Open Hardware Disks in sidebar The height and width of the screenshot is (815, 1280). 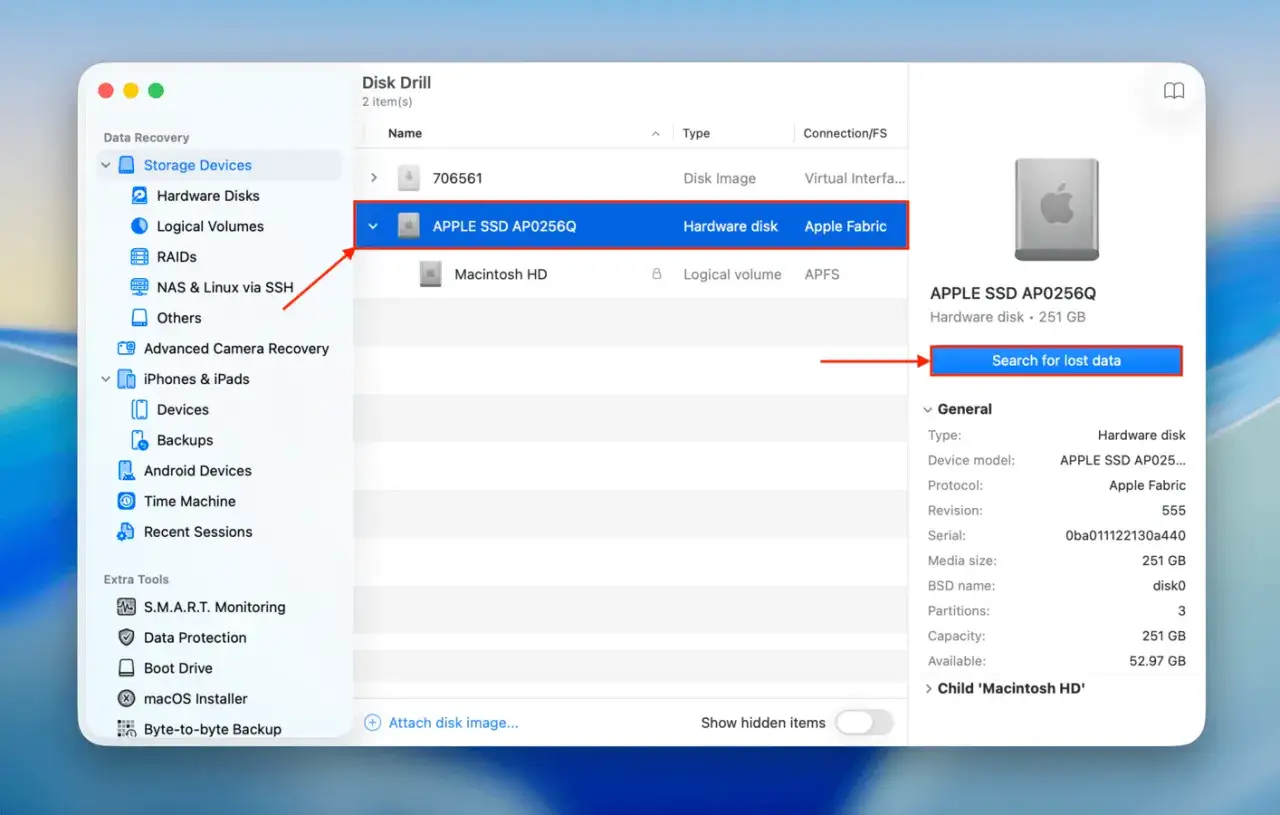(x=208, y=196)
